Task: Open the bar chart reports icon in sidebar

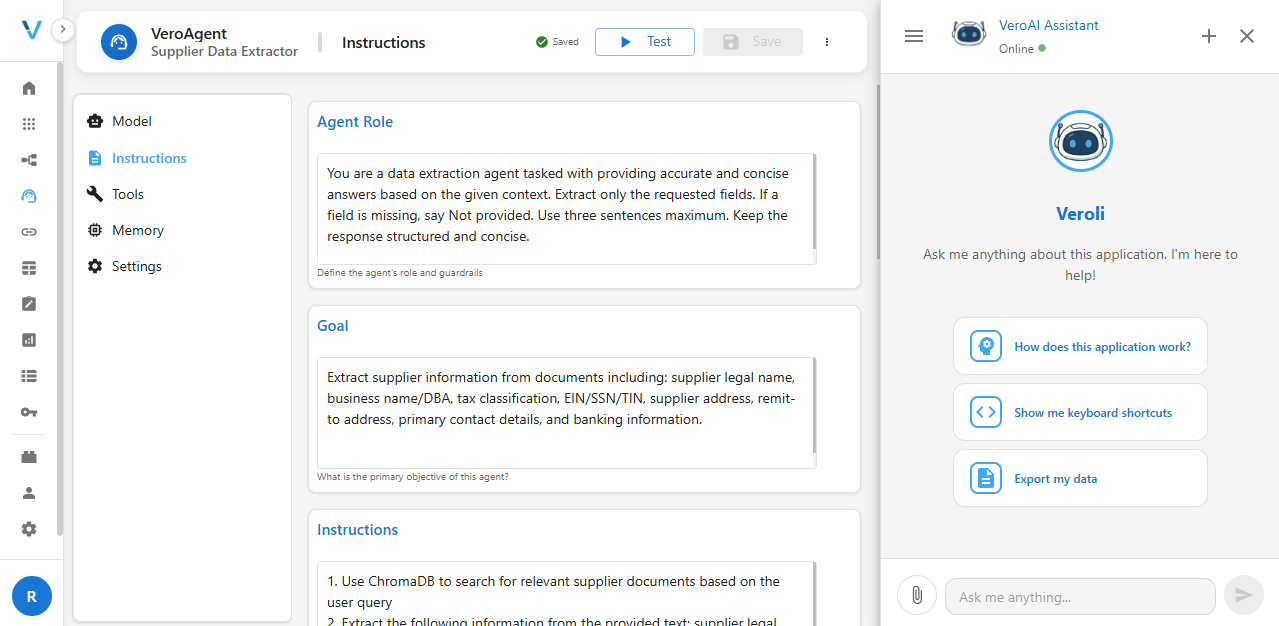Action: (x=29, y=340)
